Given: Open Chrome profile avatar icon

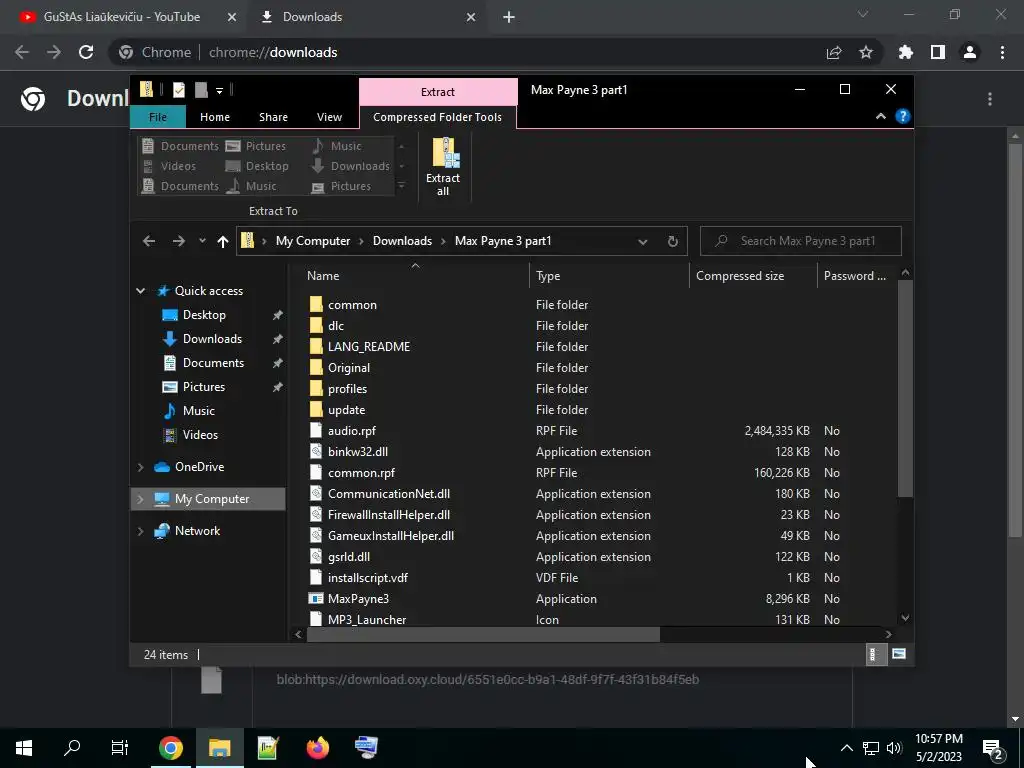Looking at the screenshot, I should 970,52.
